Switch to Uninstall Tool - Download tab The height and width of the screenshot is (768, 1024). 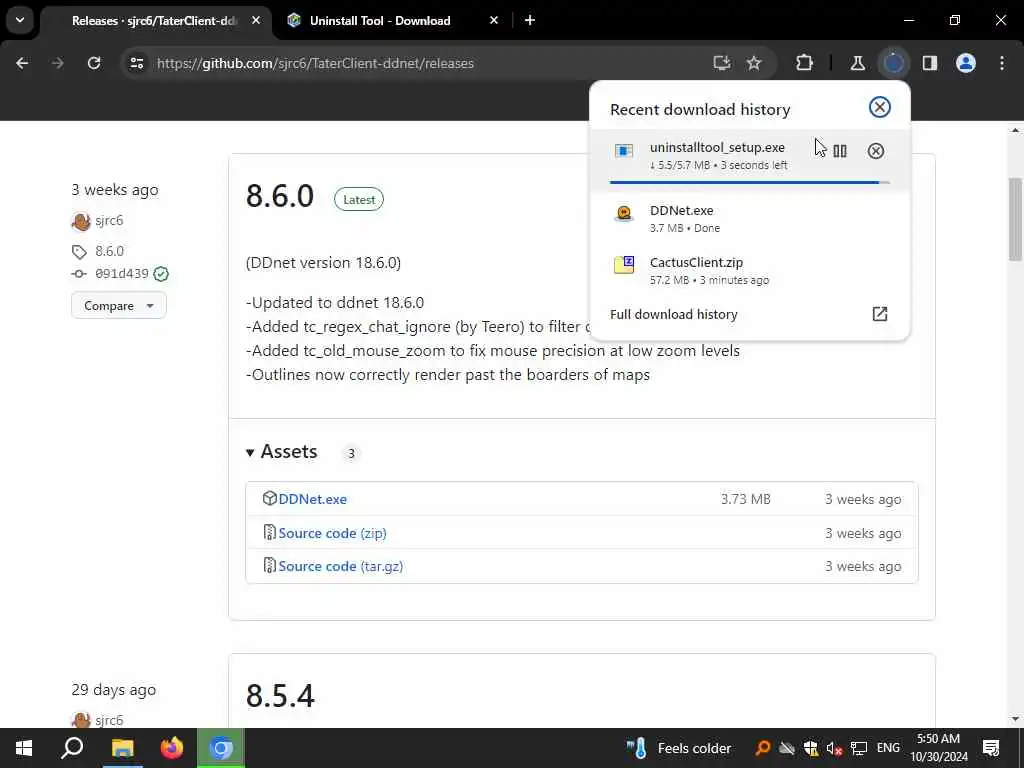pos(380,21)
